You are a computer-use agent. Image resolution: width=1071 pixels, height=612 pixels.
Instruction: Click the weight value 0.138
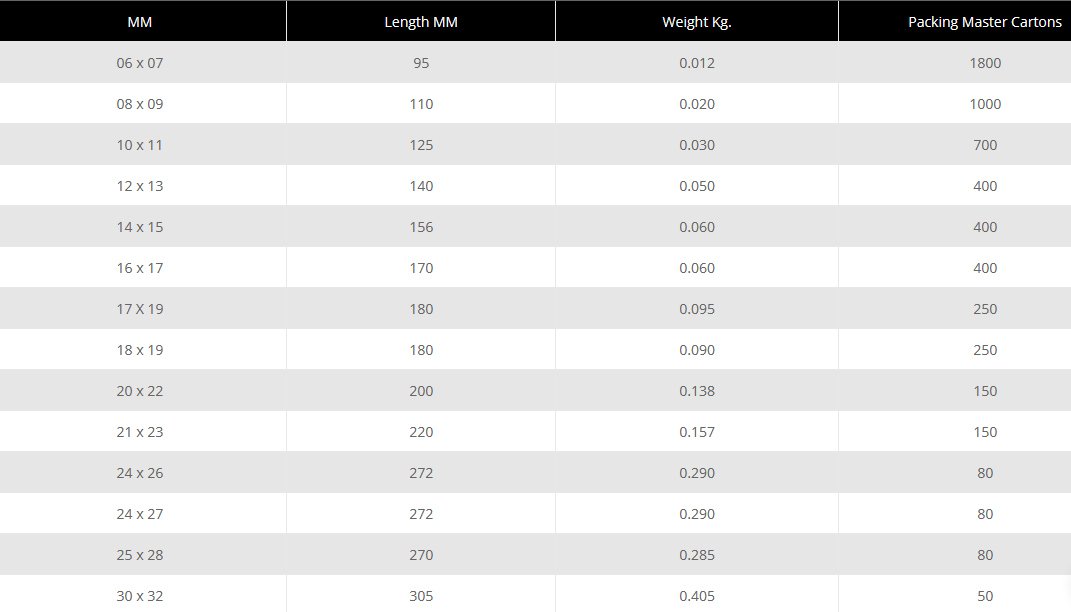[x=697, y=391]
